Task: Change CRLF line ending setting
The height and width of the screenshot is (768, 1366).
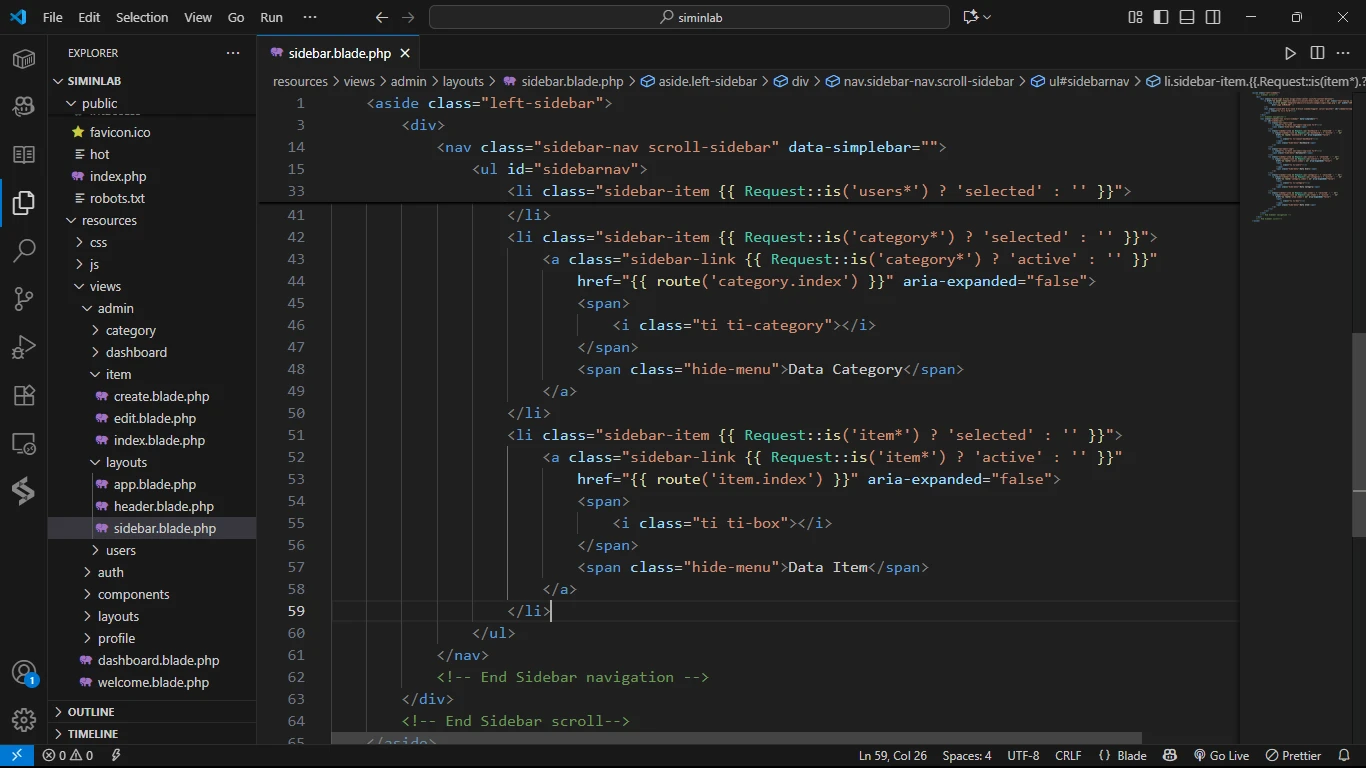Action: tap(1068, 756)
